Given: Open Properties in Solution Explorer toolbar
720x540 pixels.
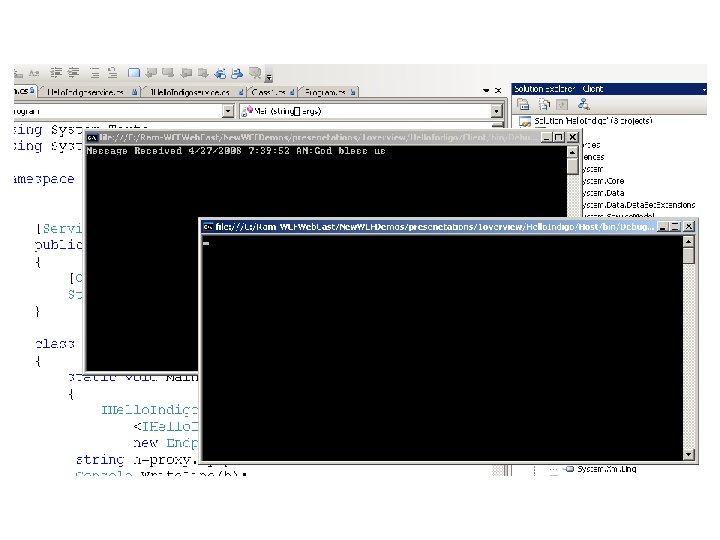Looking at the screenshot, I should [x=523, y=105].
